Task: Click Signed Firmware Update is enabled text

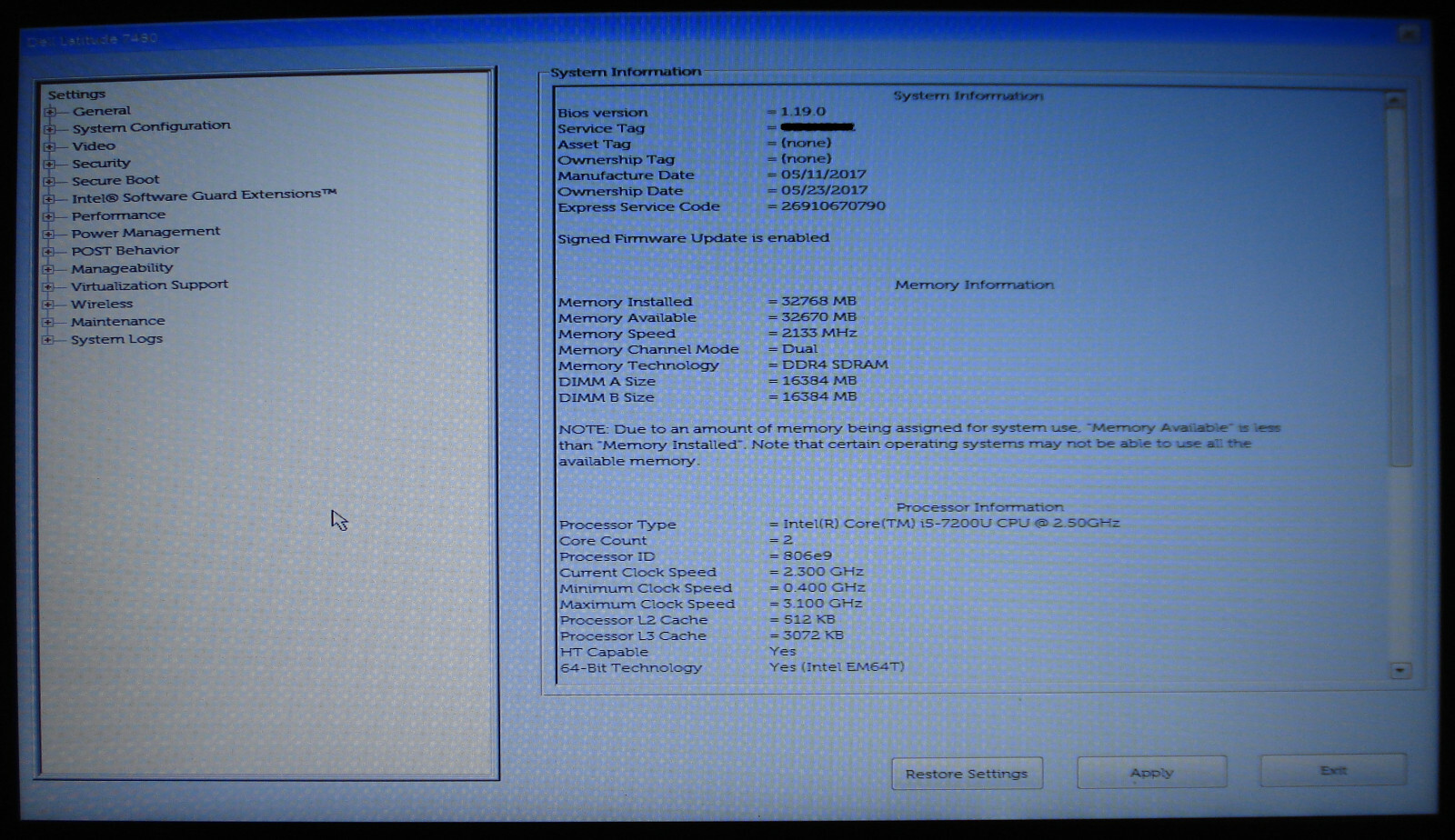Action: click(x=693, y=238)
